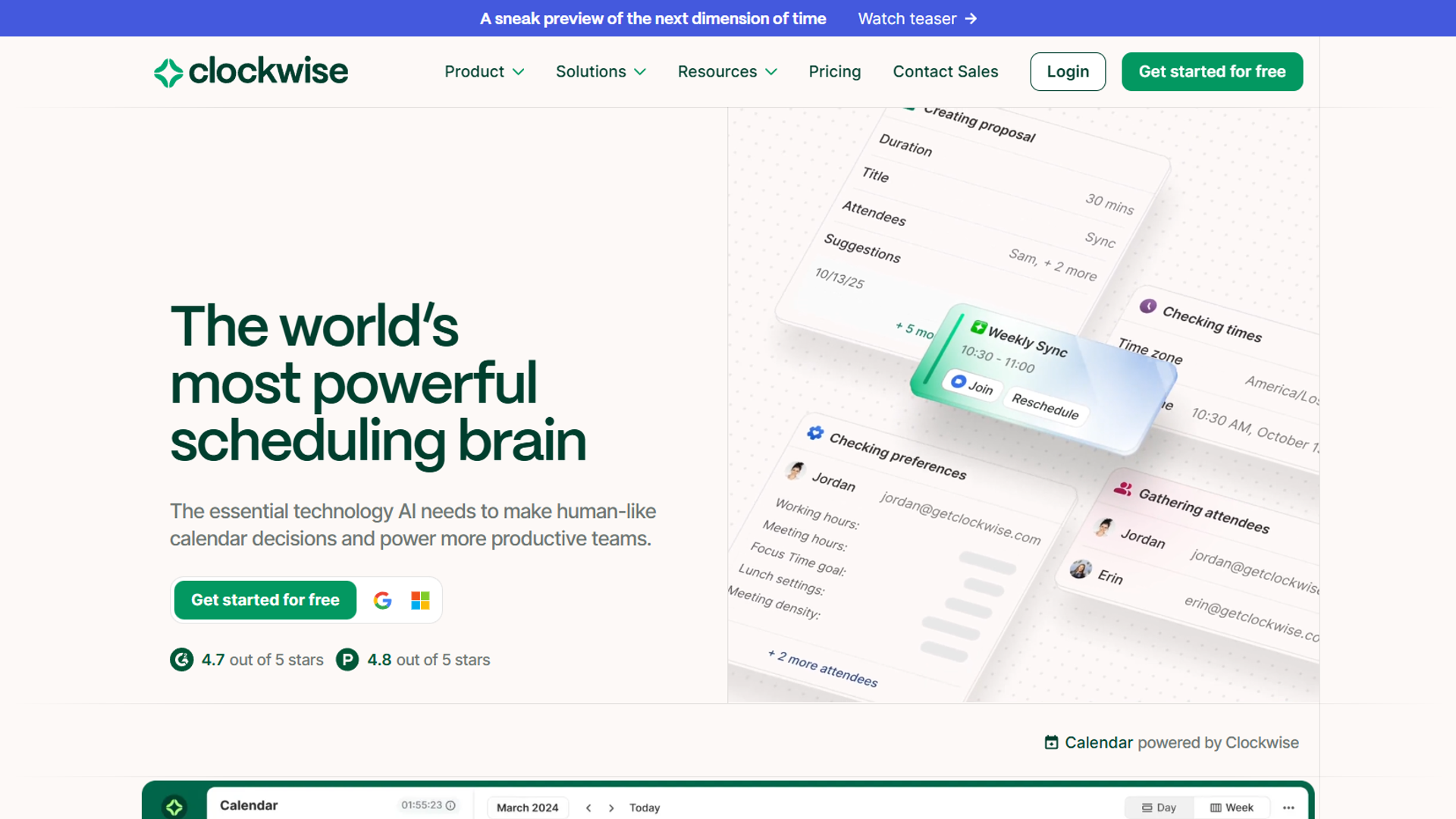The width and height of the screenshot is (1456, 819).
Task: Switch the calendar to Week view
Action: pyautogui.click(x=1232, y=807)
